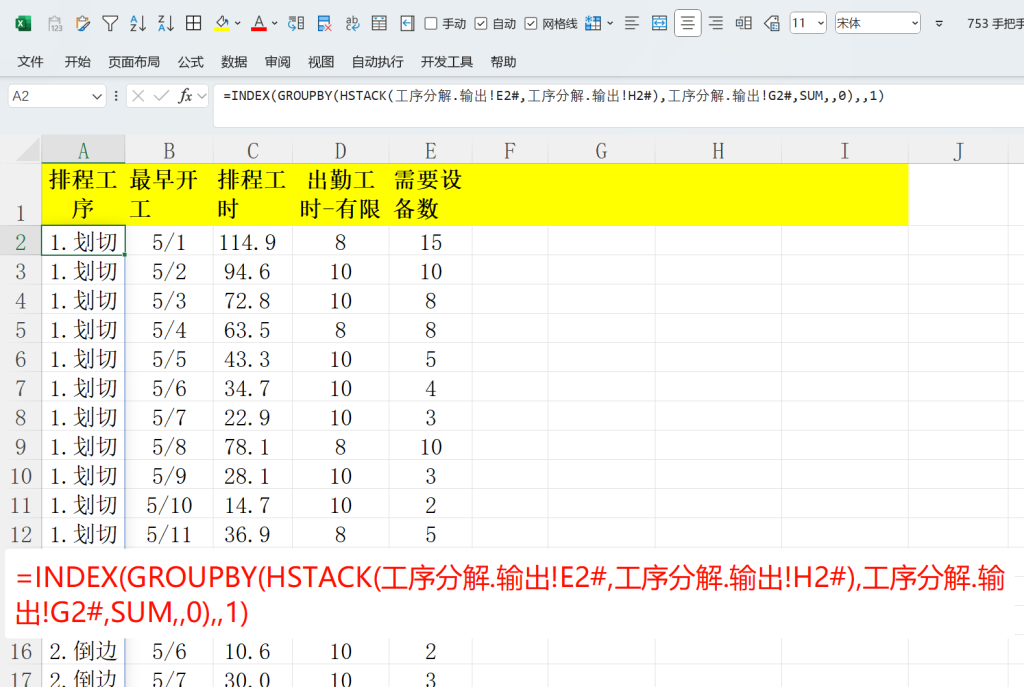Image resolution: width=1024 pixels, height=687 pixels.
Task: Click the paste formatting clipboard icon
Action: click(x=83, y=24)
